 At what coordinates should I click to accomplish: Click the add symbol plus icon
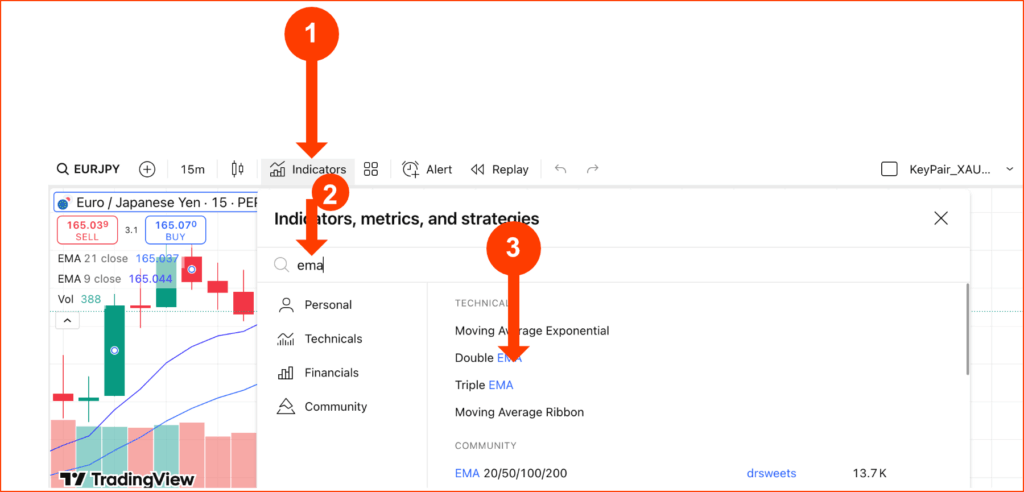click(x=148, y=169)
